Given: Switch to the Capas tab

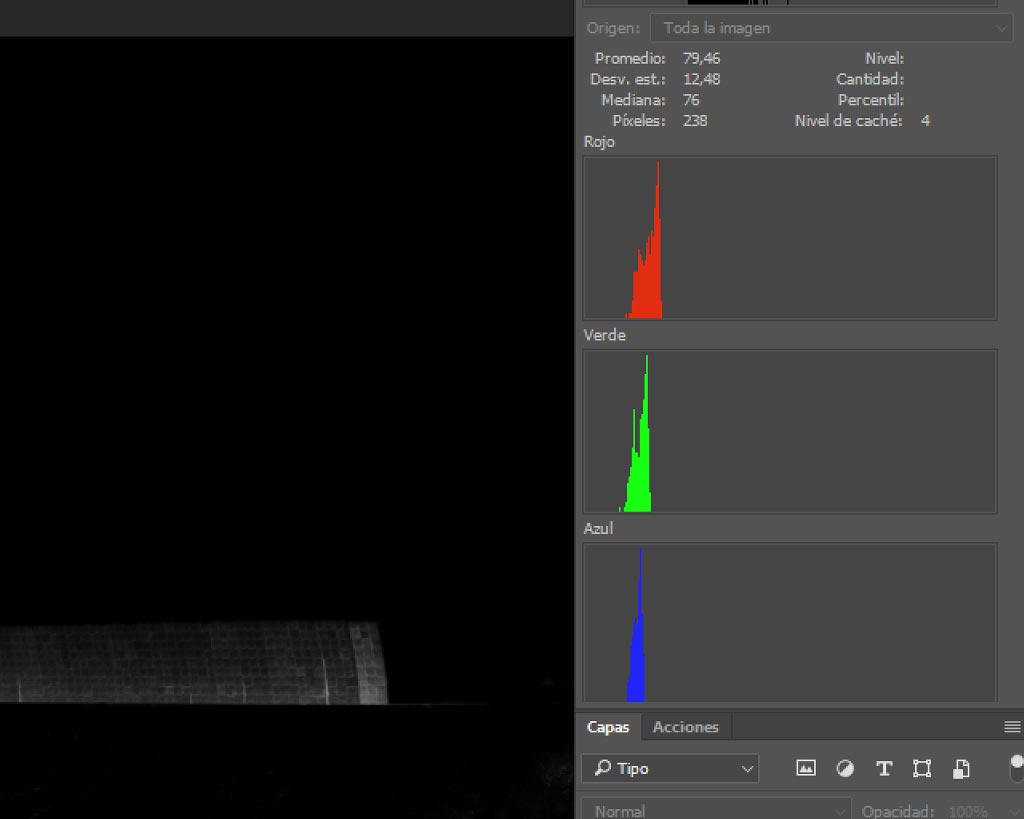Looking at the screenshot, I should 608,727.
